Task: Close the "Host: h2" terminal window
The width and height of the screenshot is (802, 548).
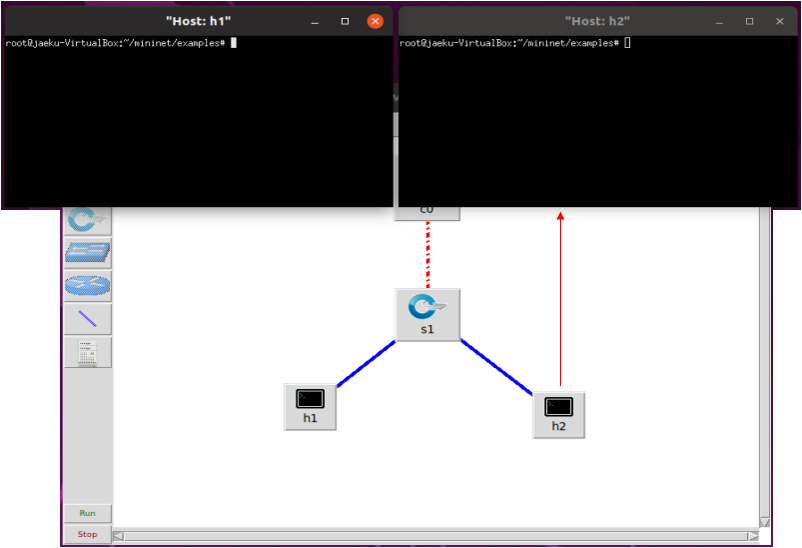Action: (x=779, y=21)
